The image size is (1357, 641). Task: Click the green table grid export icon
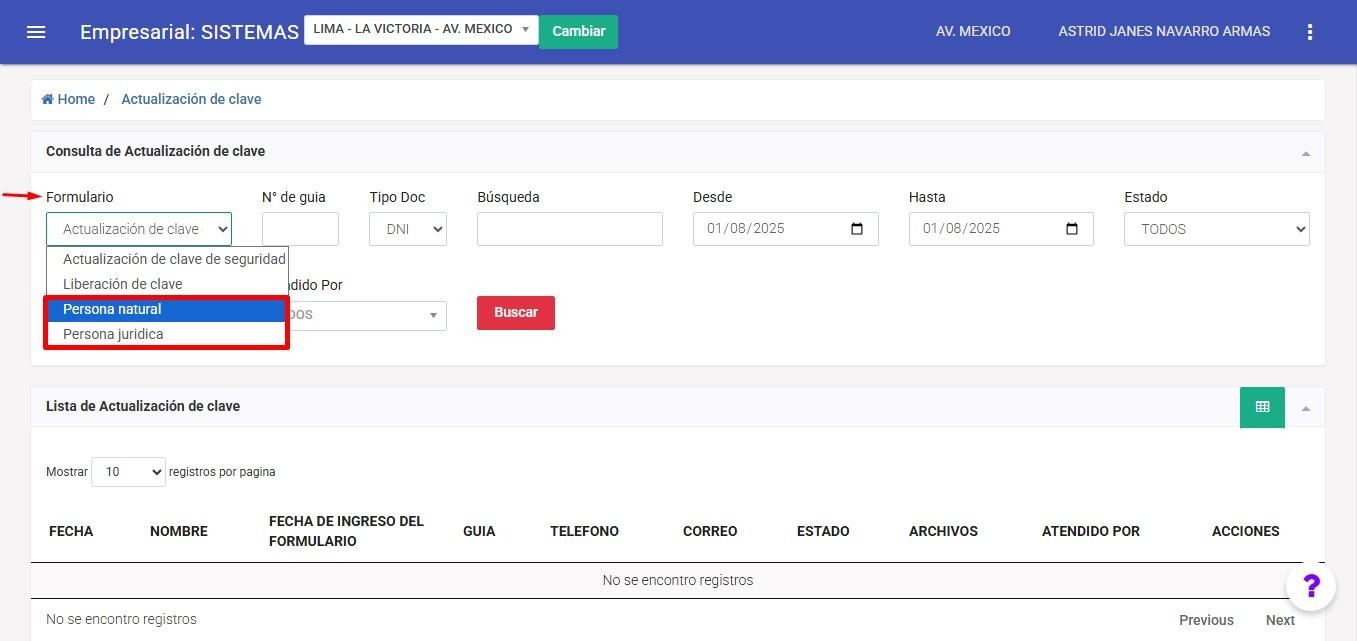[1262, 407]
